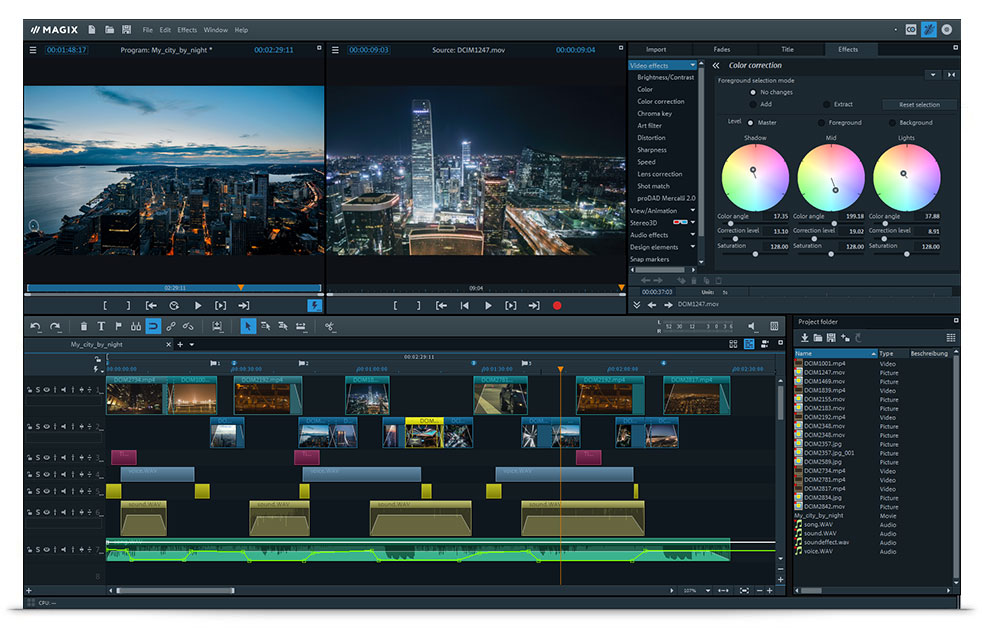
Task: Click the scissors cut icon in the toolbar
Action: 330,326
